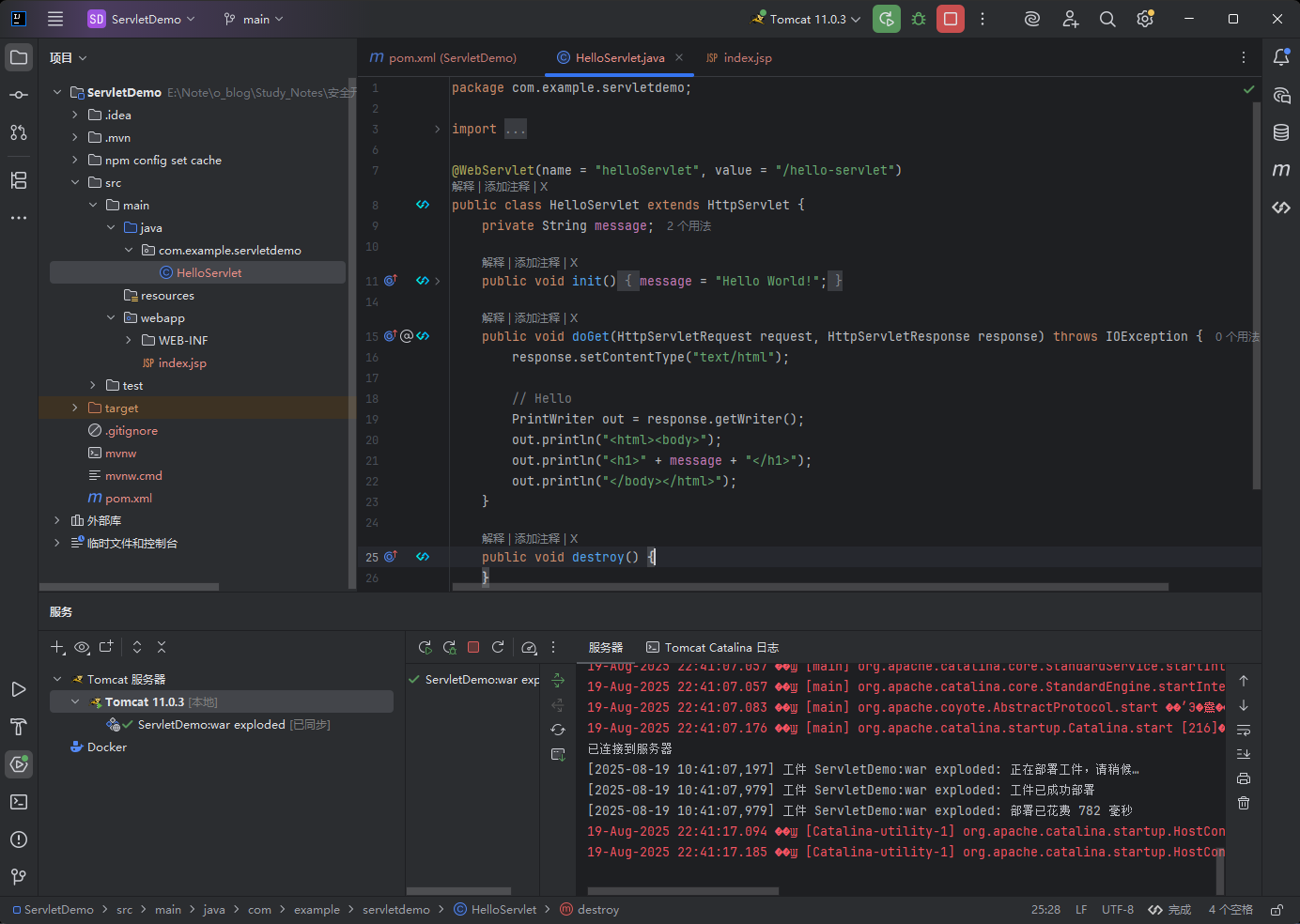The image size is (1300, 924).
Task: Select pom.xml in project tree
Action: (x=119, y=498)
